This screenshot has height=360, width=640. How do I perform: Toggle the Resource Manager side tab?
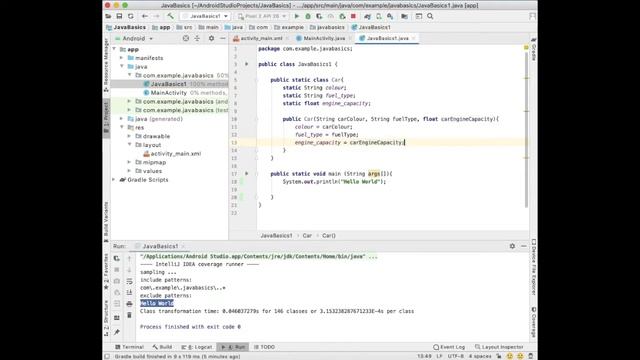106,64
